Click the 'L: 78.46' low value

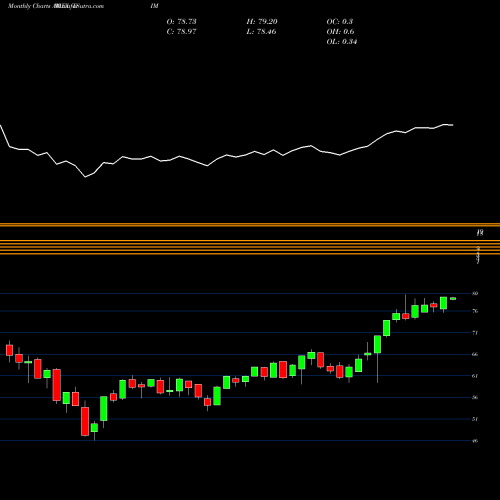[262, 32]
